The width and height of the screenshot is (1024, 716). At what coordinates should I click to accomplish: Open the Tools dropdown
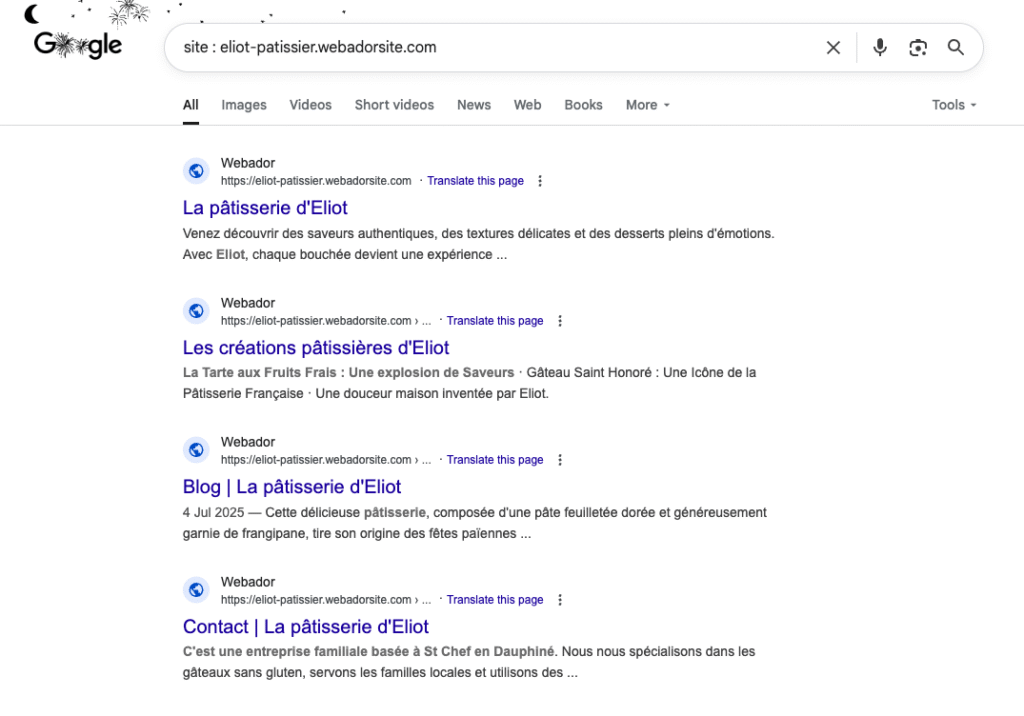[953, 105]
